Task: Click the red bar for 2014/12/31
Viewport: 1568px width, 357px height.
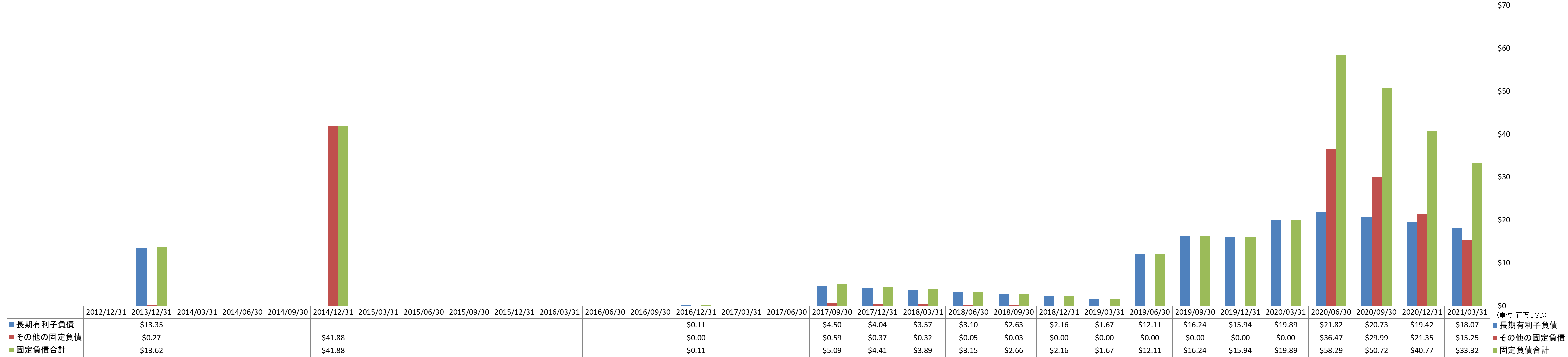Action: 333,216
